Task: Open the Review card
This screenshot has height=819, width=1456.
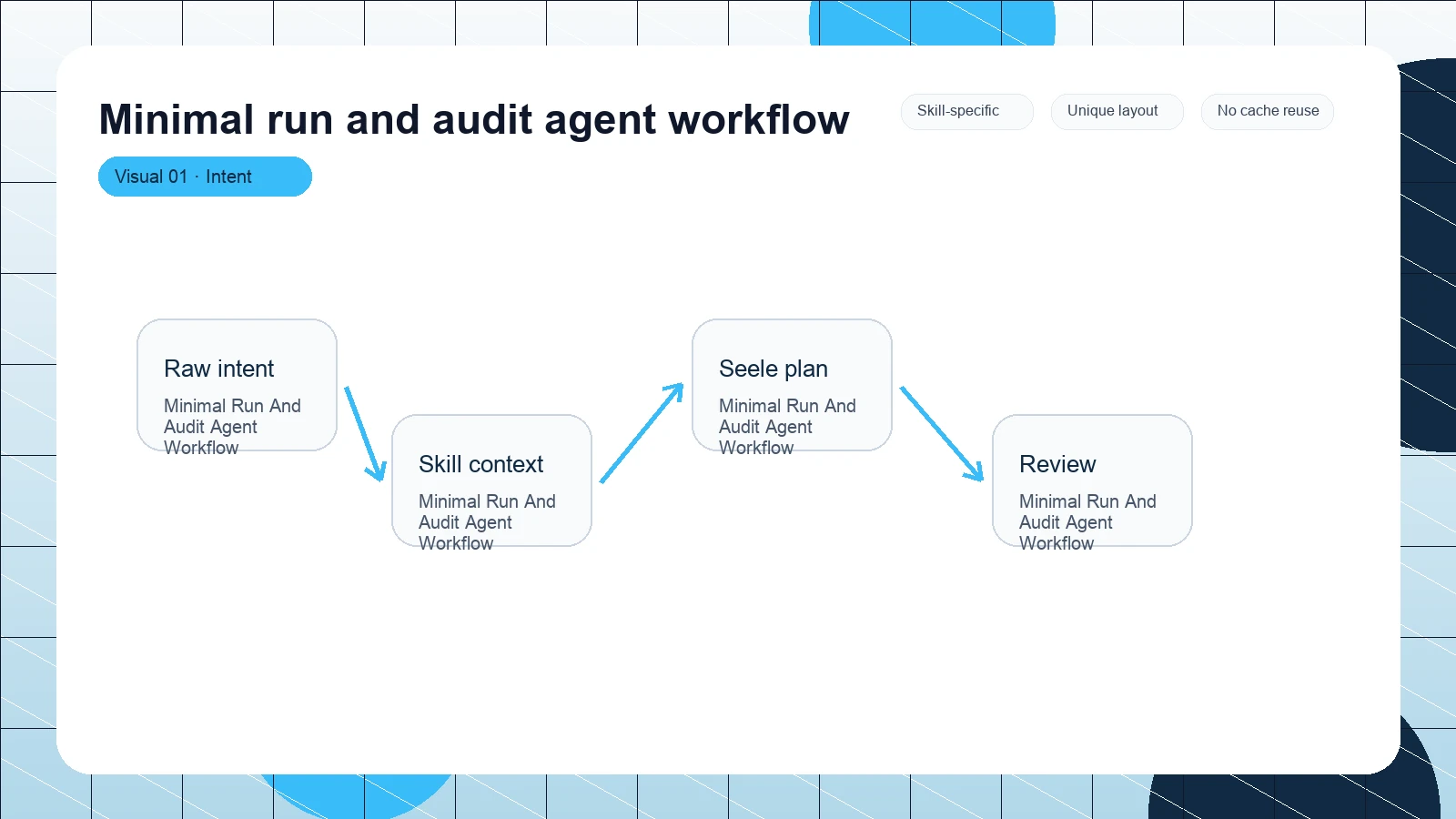Action: click(x=1092, y=480)
